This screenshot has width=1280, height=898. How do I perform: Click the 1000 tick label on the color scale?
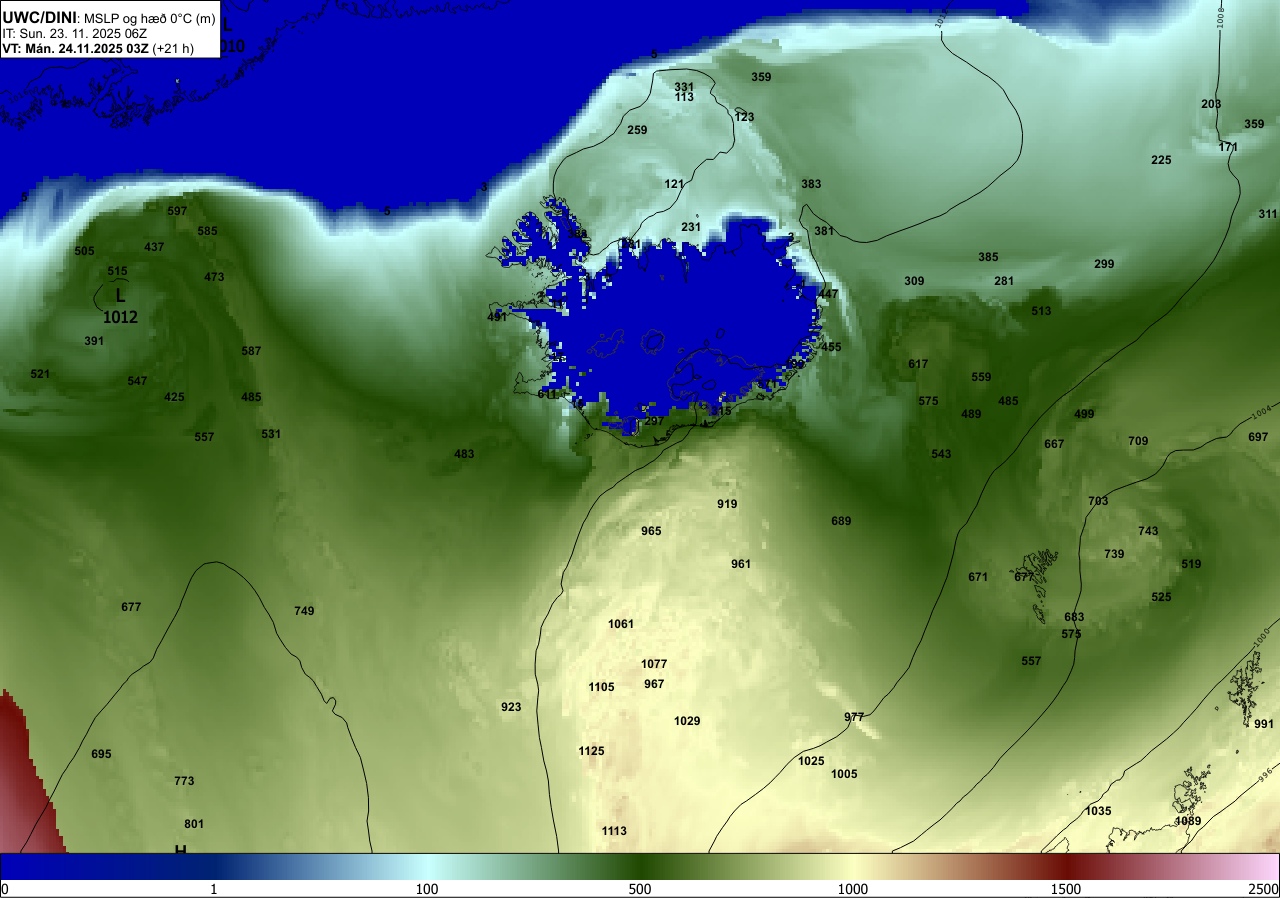(x=853, y=889)
